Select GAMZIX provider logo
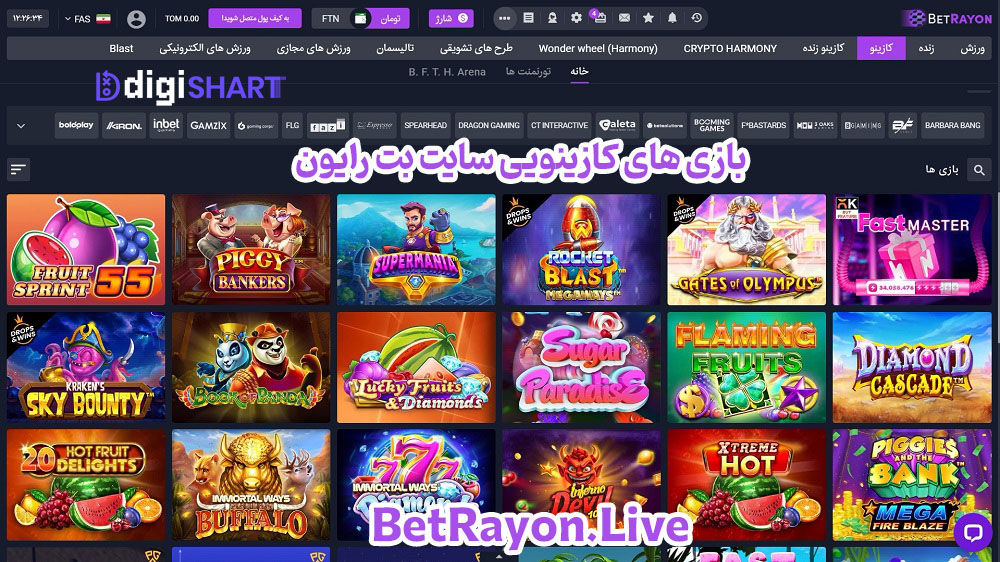 coord(209,126)
